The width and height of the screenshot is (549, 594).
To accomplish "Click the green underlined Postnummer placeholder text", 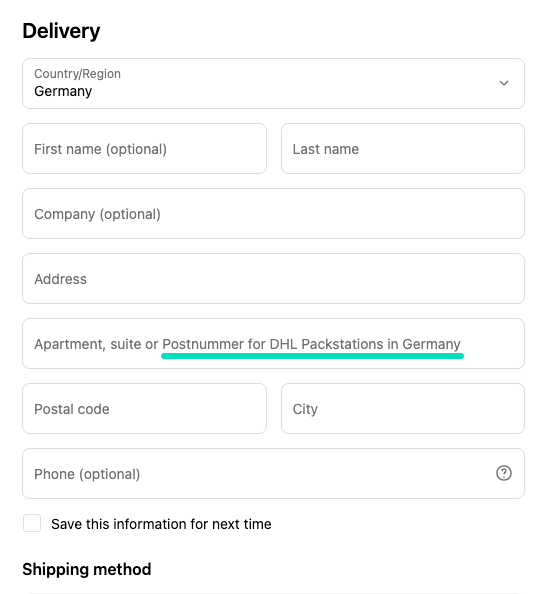I will (x=311, y=344).
